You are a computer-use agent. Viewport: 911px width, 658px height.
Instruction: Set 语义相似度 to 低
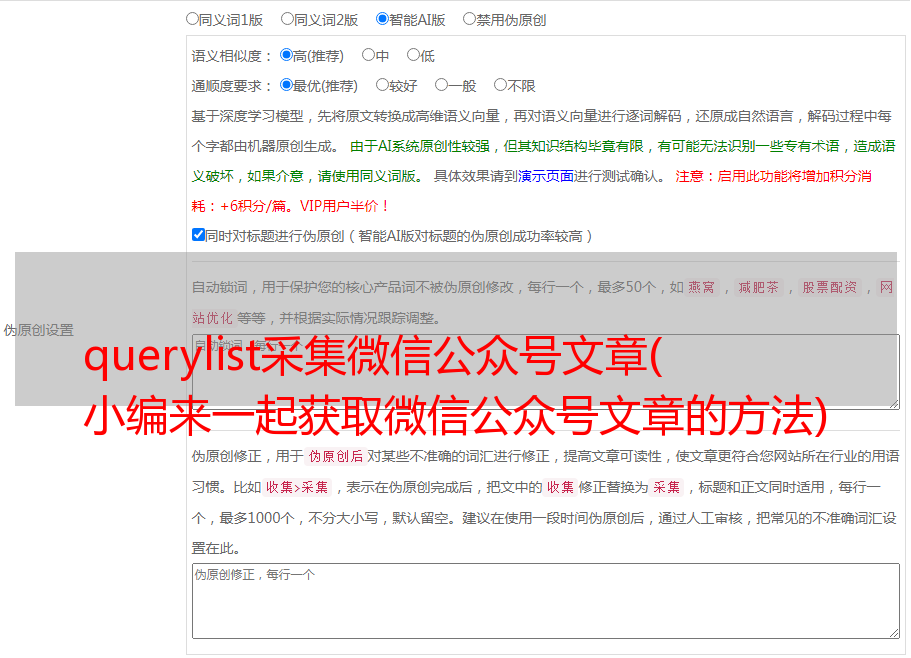413,55
